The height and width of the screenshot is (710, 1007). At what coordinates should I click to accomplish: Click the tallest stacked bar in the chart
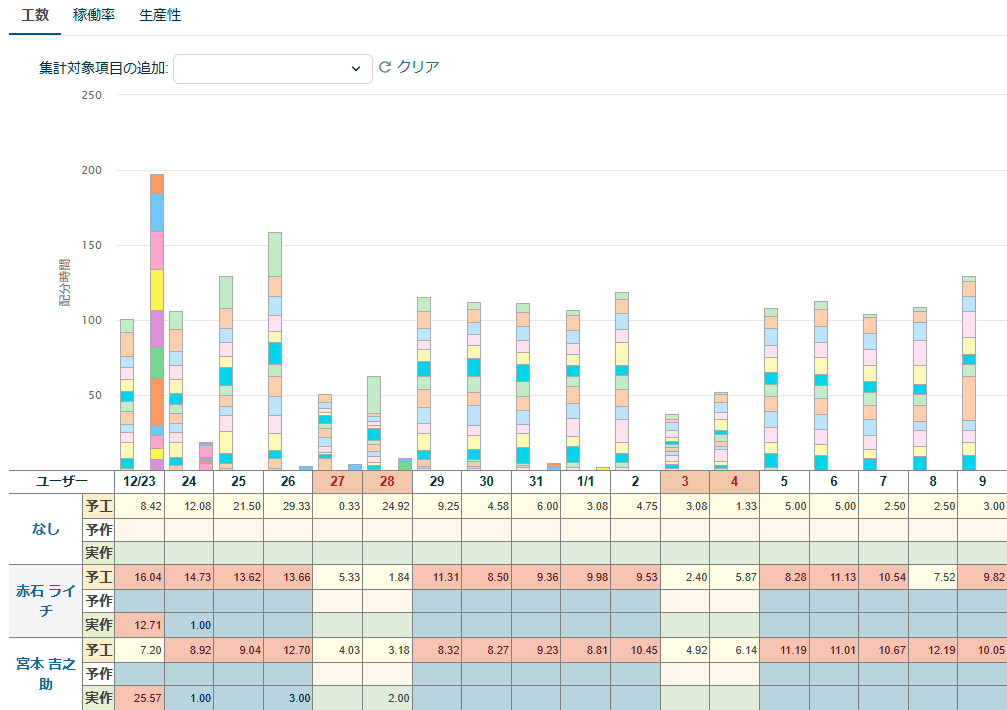(157, 320)
